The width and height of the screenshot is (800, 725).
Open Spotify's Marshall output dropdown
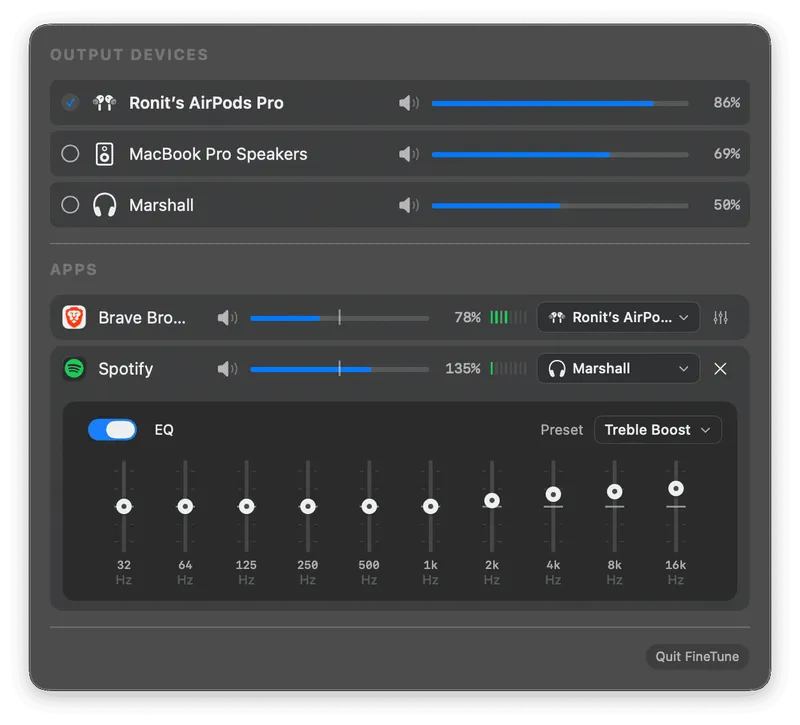pos(618,368)
